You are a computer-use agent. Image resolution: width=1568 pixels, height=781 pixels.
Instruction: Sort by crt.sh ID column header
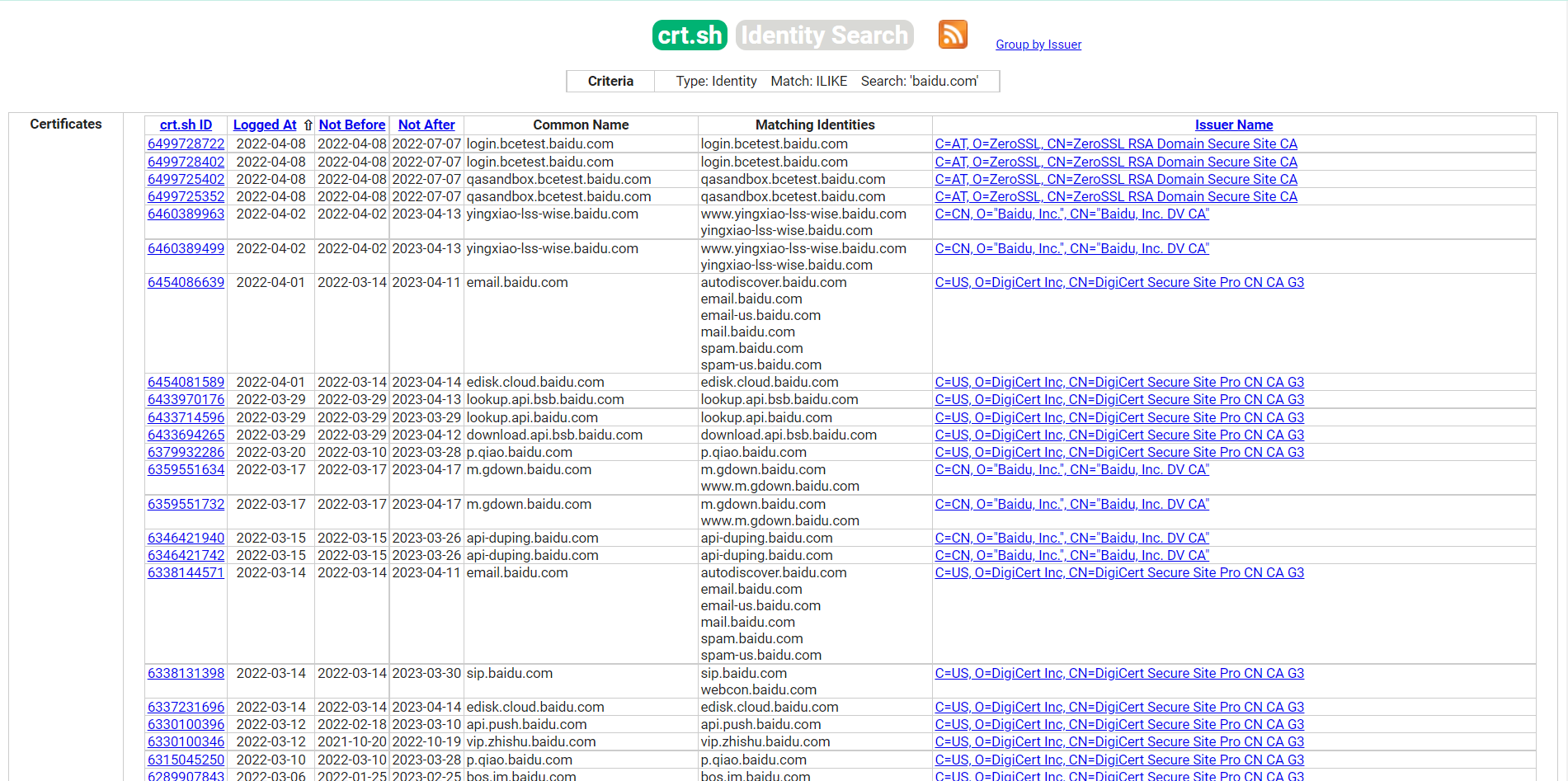click(186, 125)
